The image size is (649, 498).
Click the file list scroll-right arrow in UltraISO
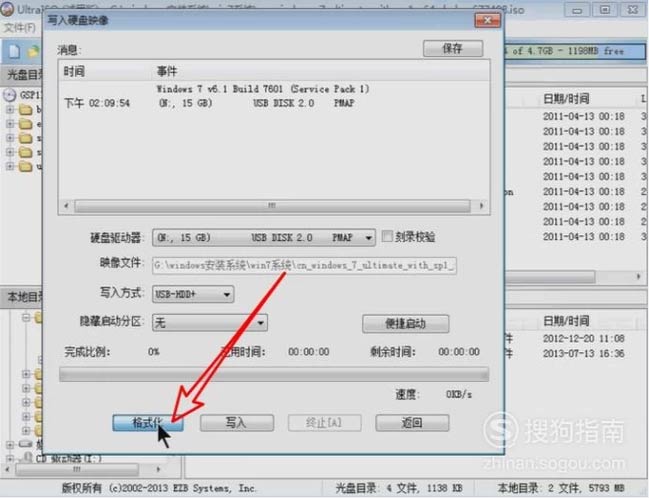(639, 276)
